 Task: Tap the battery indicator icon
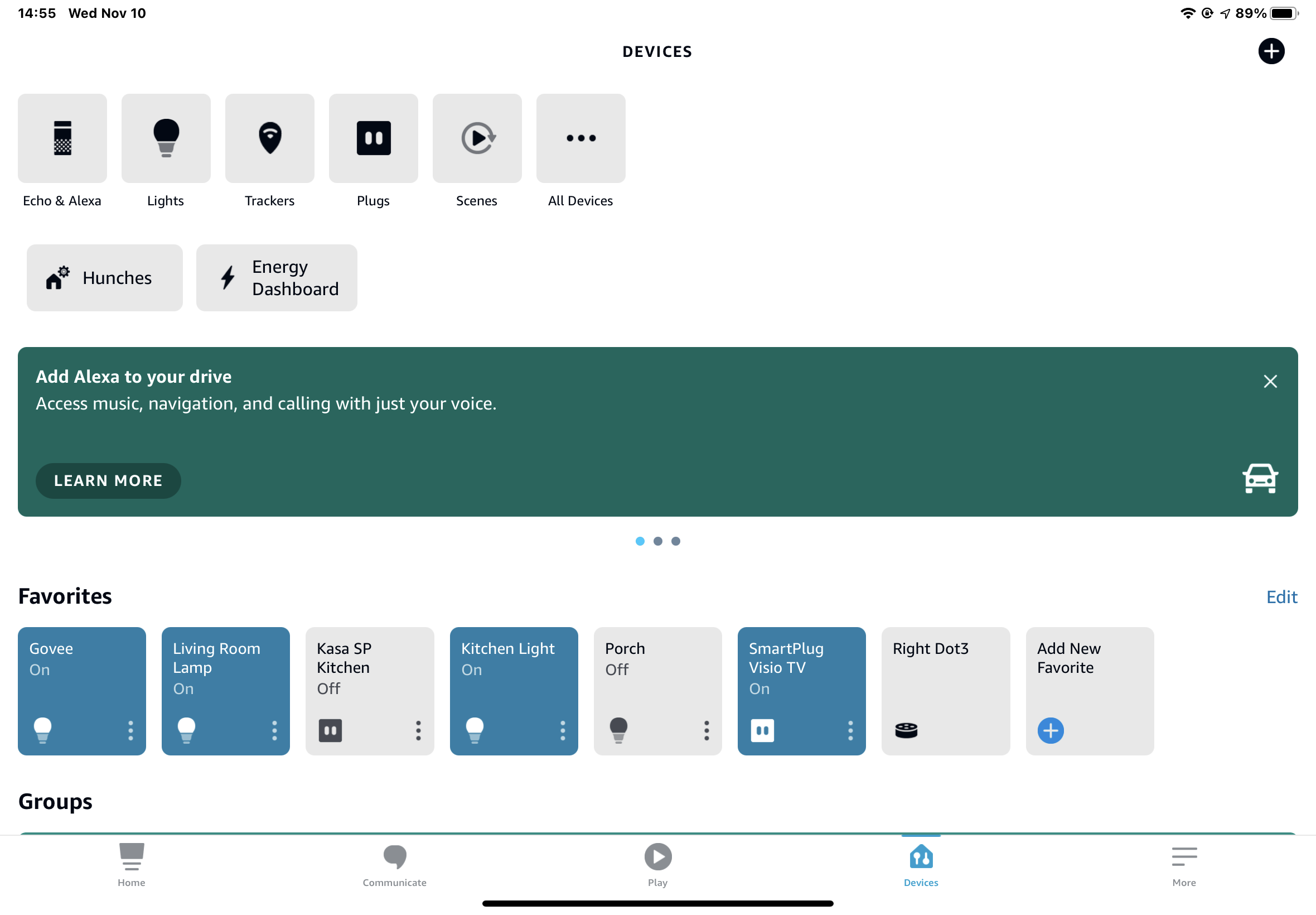coord(1284,13)
